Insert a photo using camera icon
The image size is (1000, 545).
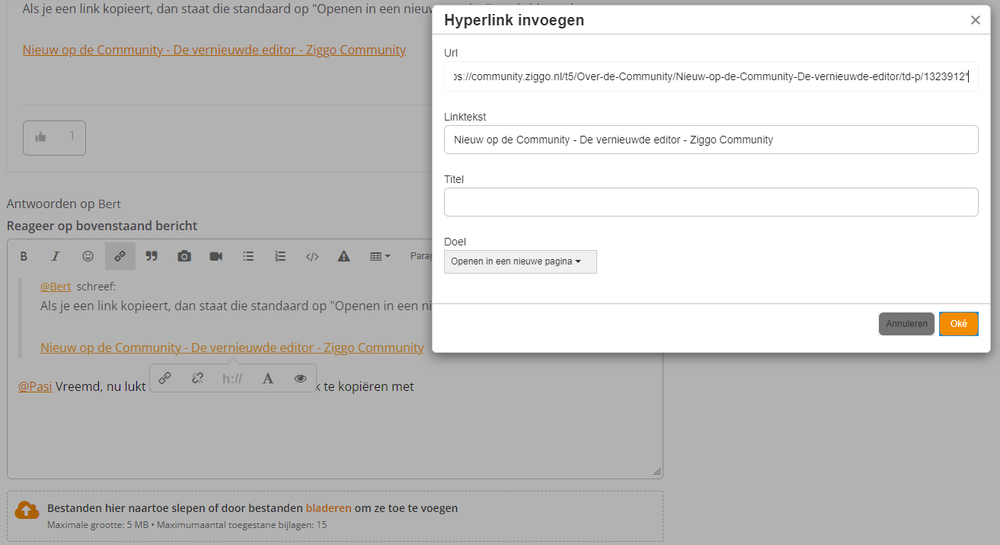tap(184, 256)
